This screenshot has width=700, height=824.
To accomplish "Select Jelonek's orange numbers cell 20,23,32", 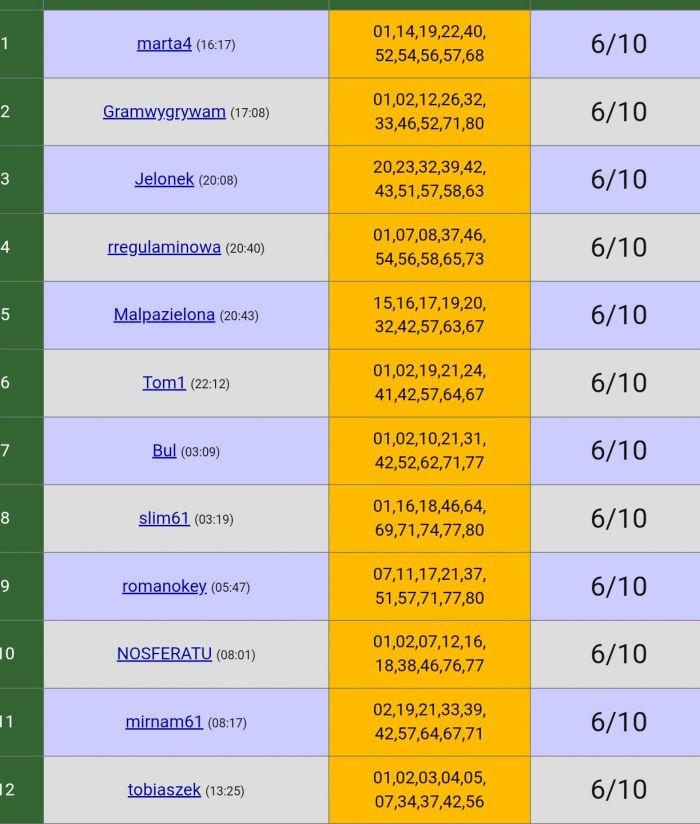I will (429, 179).
